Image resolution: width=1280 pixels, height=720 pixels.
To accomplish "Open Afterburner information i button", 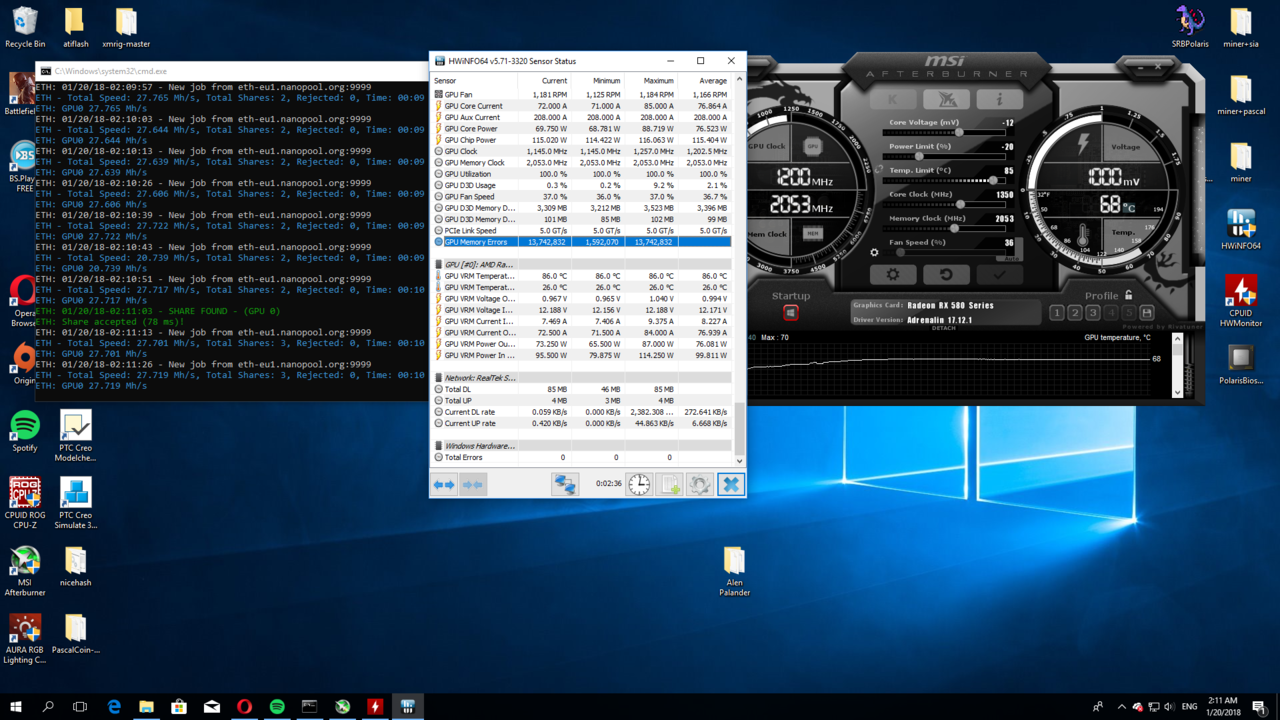I will pyautogui.click(x=998, y=99).
